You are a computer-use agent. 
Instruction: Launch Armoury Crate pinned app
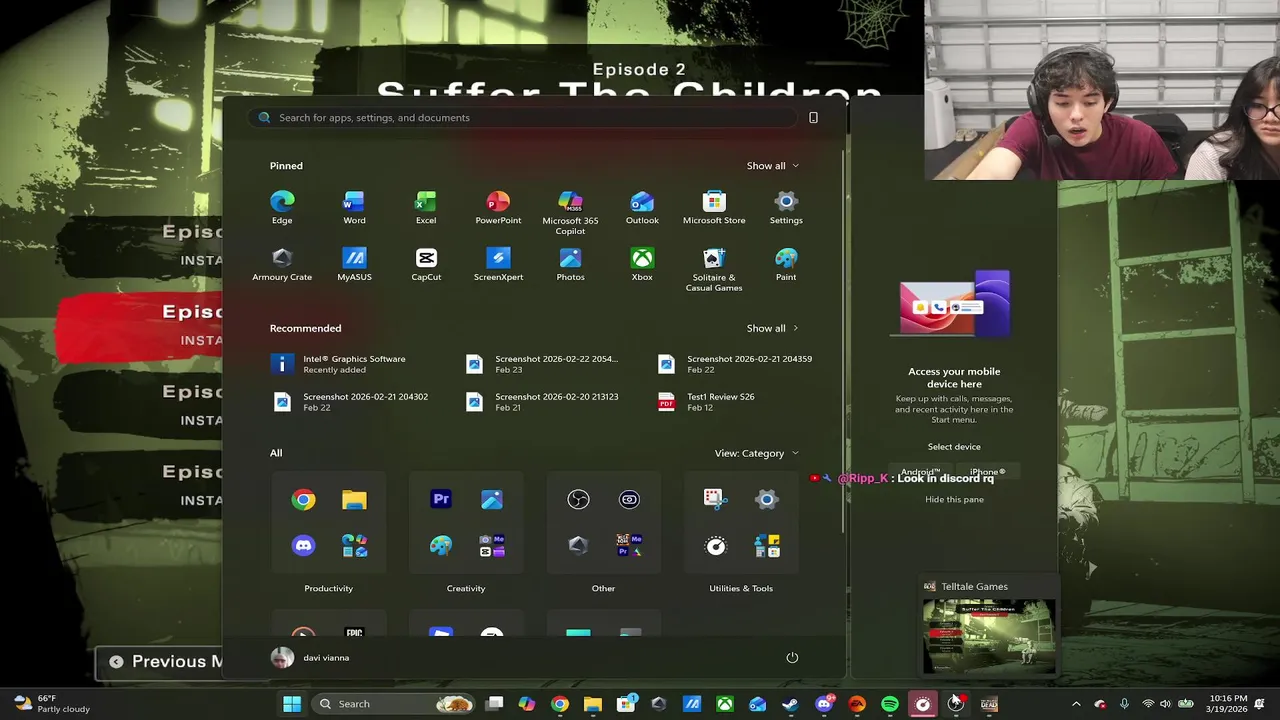282,265
